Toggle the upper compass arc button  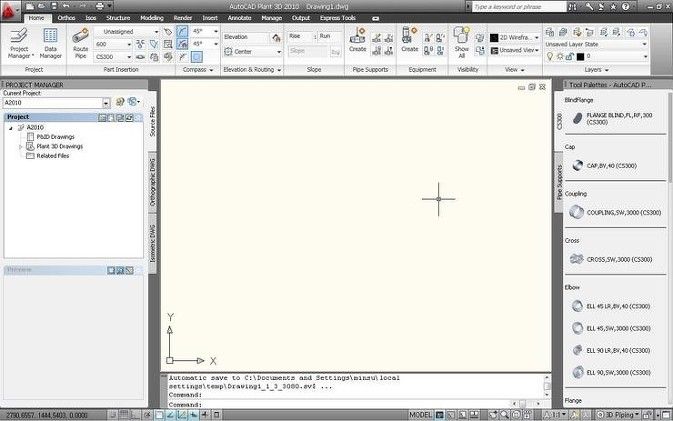182,31
